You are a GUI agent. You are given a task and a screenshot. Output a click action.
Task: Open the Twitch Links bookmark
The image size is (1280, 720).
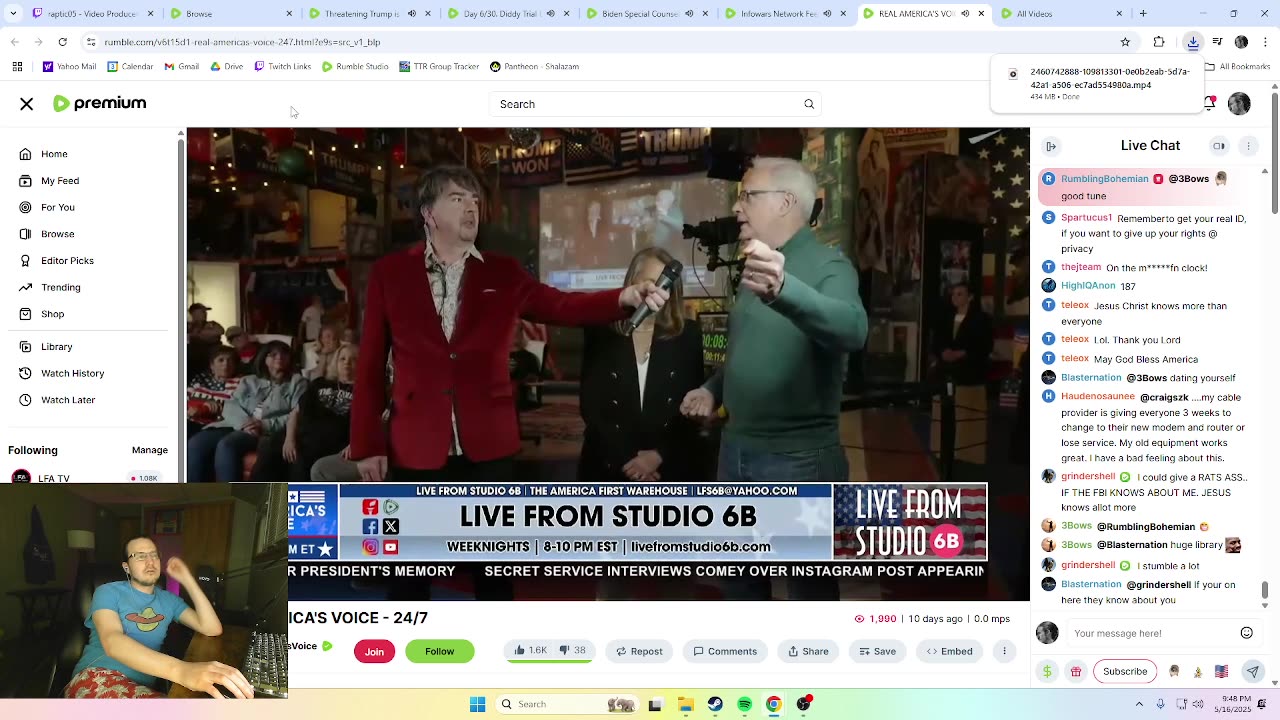[x=282, y=67]
